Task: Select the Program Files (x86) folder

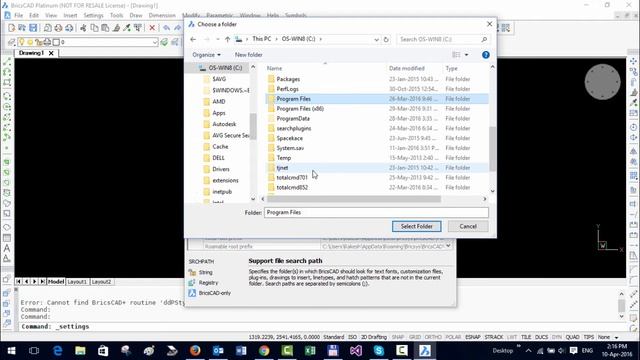Action: [x=300, y=109]
